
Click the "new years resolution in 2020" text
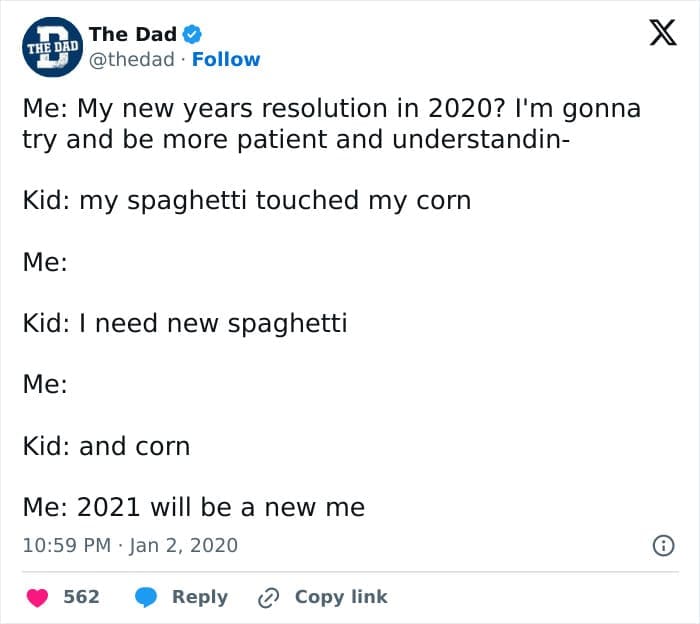[284, 108]
